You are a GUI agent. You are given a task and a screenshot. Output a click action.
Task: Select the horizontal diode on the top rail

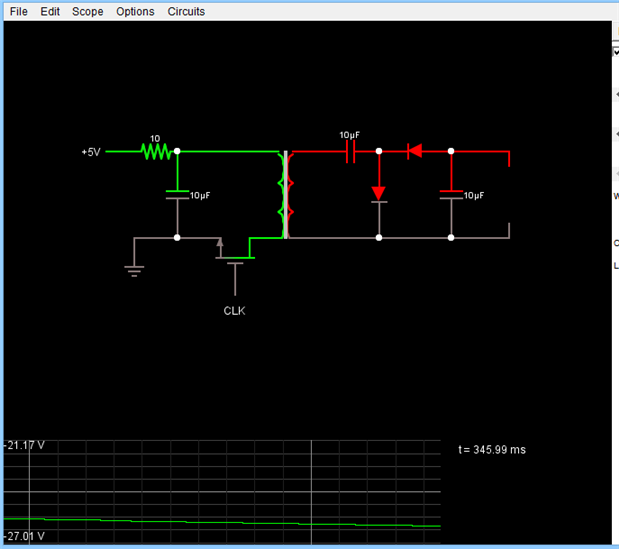click(415, 151)
